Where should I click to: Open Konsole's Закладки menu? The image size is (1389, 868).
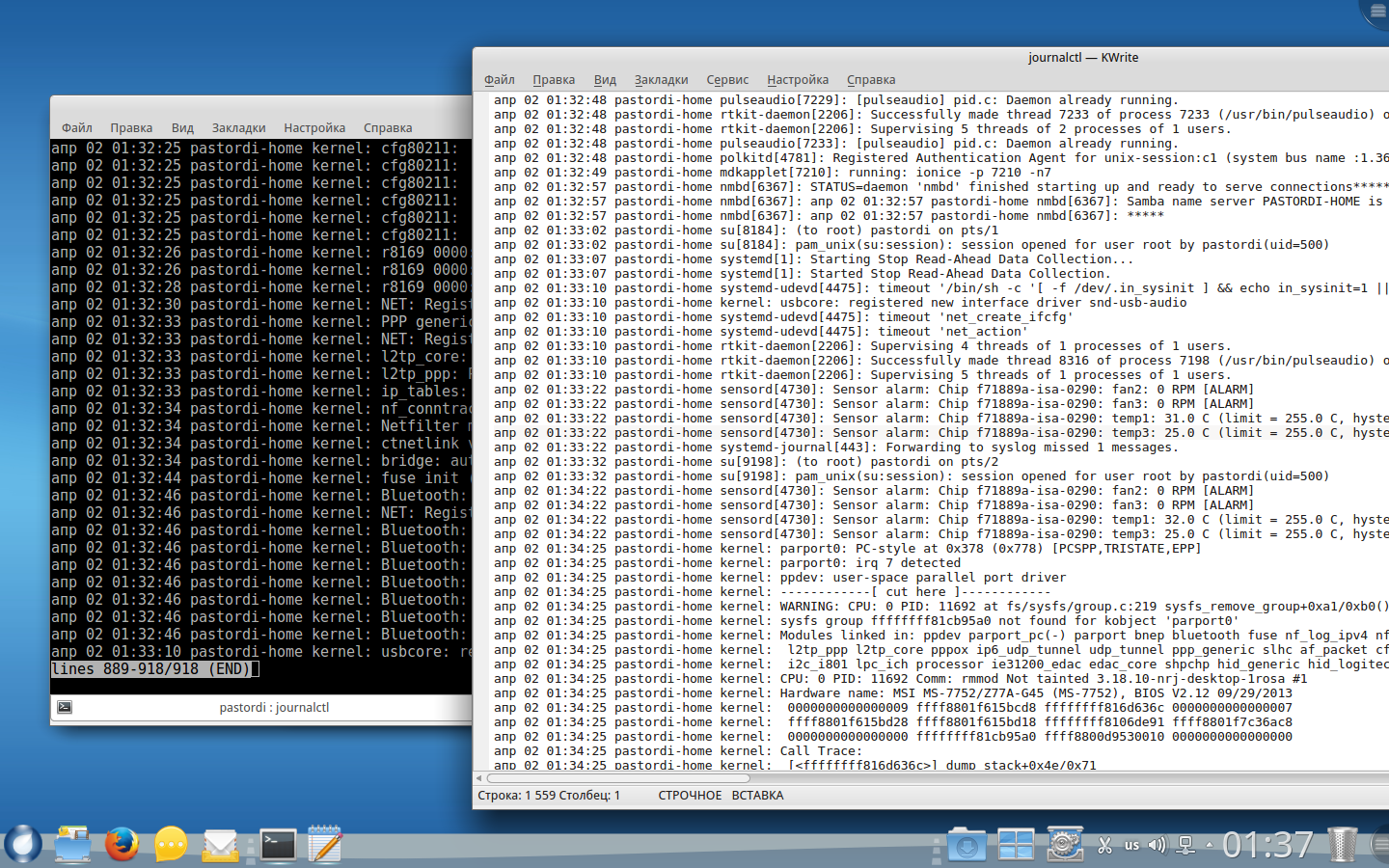click(x=238, y=128)
